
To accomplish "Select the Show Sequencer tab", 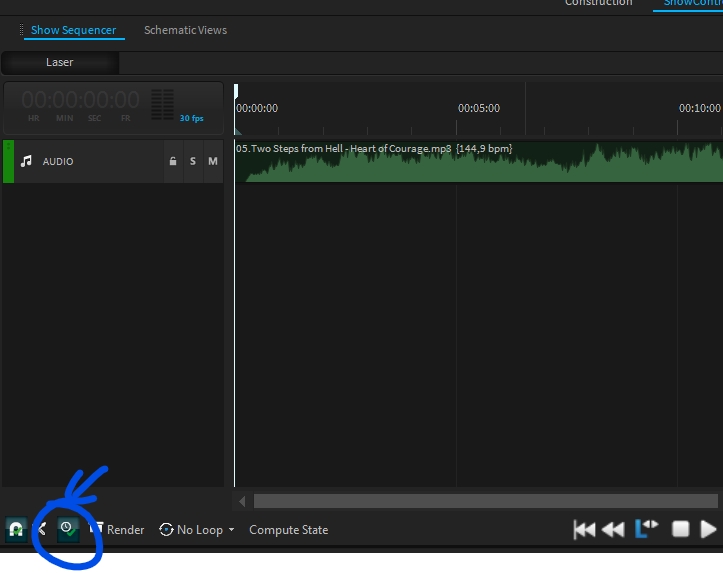I will click(x=73, y=30).
